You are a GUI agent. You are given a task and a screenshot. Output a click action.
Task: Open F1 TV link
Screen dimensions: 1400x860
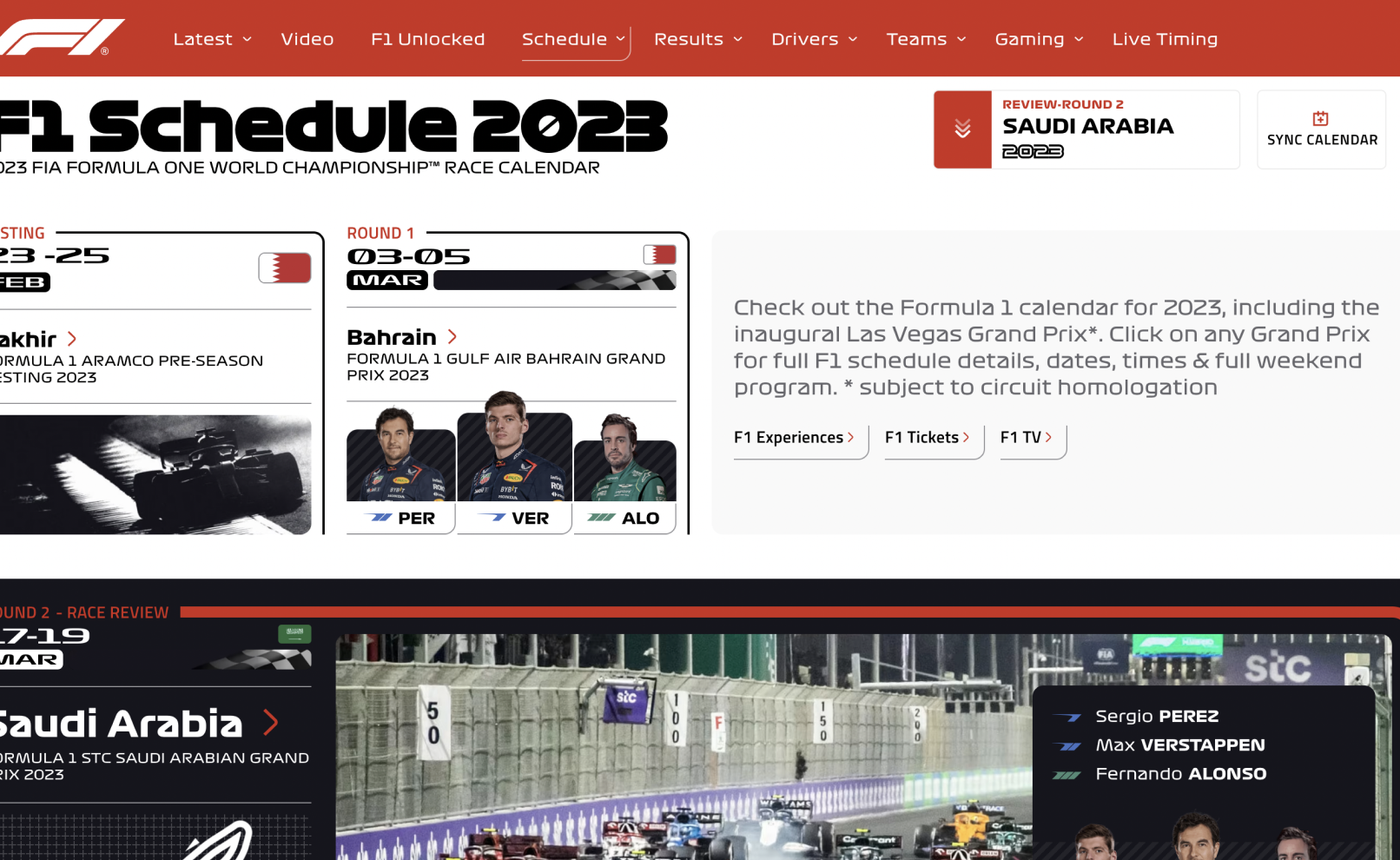(x=1020, y=437)
